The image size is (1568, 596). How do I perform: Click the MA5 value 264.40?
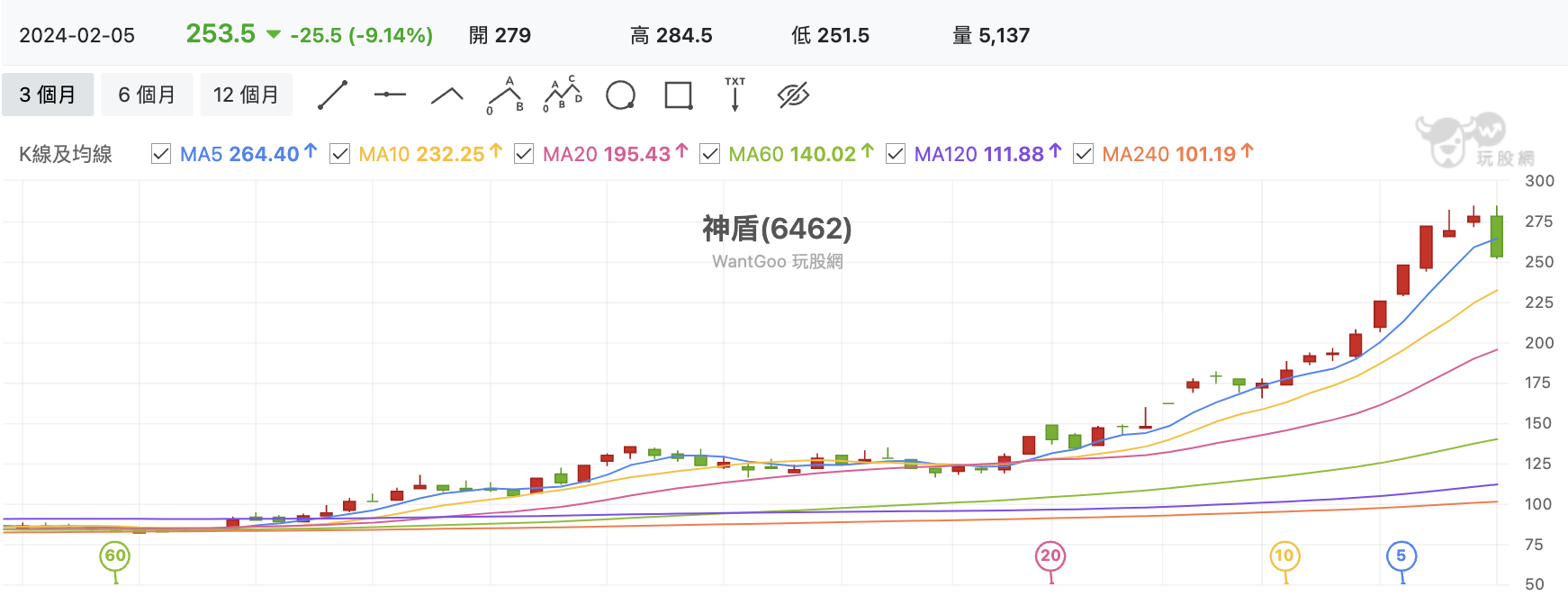[264, 154]
